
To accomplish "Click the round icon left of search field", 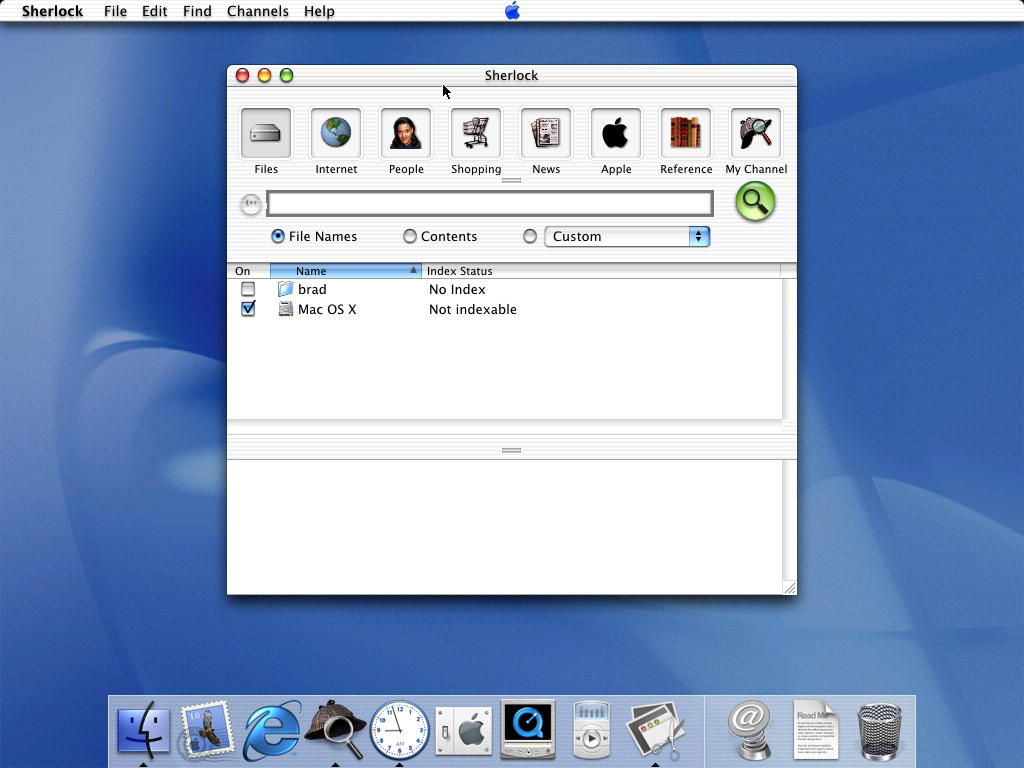I will [x=251, y=204].
